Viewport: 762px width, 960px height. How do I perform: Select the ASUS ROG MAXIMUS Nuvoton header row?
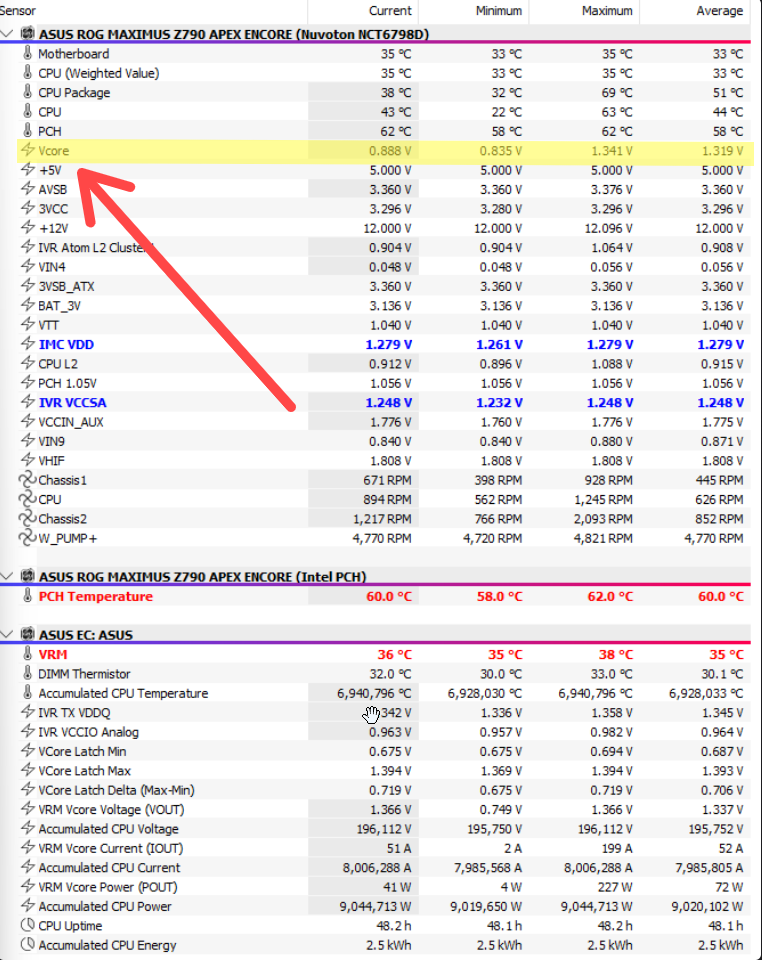coord(375,34)
